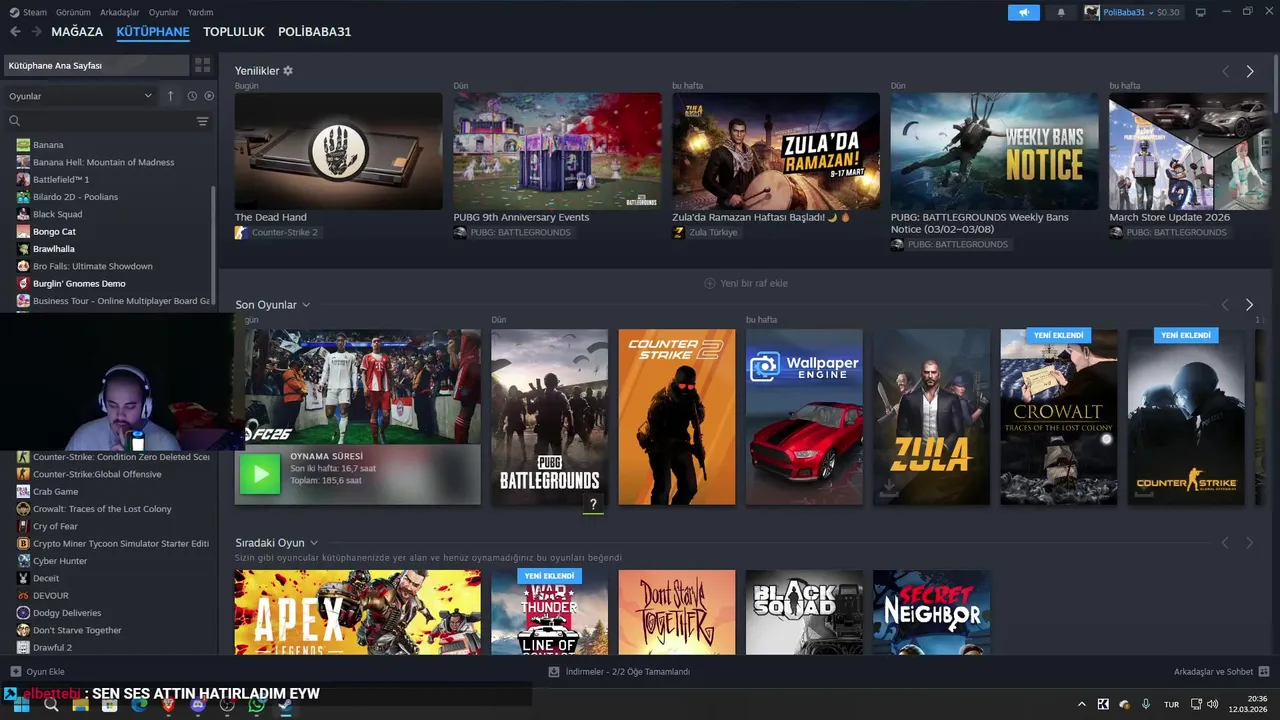Go to the KÜTÜPHANE tab
The image size is (1280, 720).
153,32
